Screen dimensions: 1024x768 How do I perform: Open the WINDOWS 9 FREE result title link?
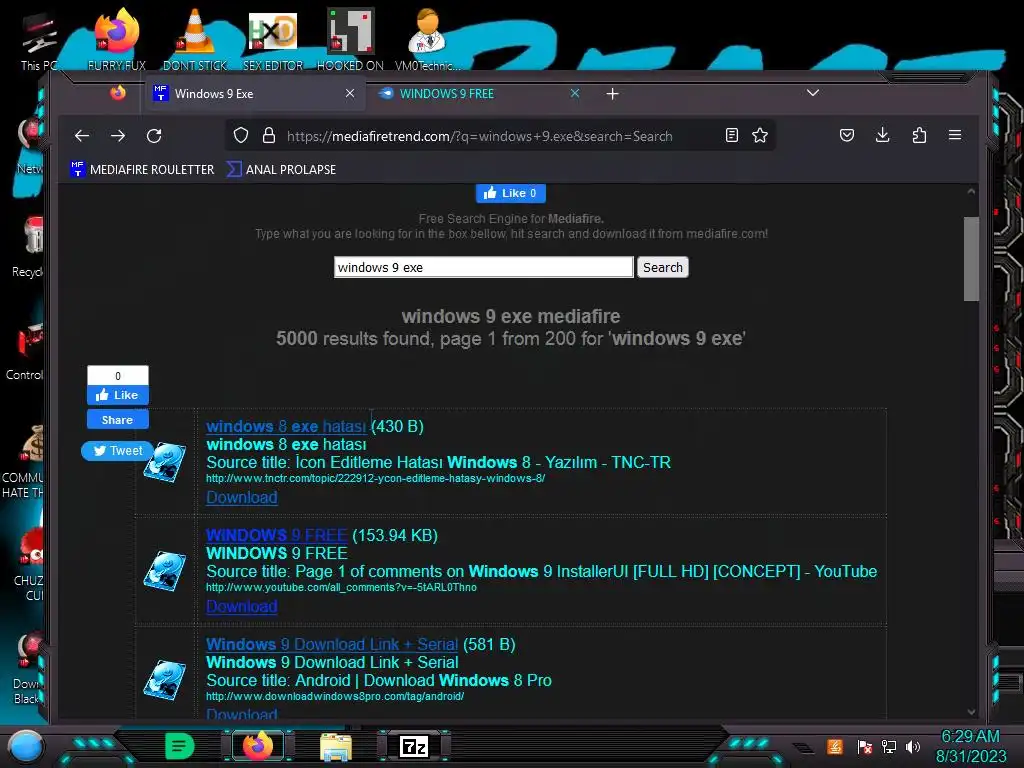pos(277,535)
